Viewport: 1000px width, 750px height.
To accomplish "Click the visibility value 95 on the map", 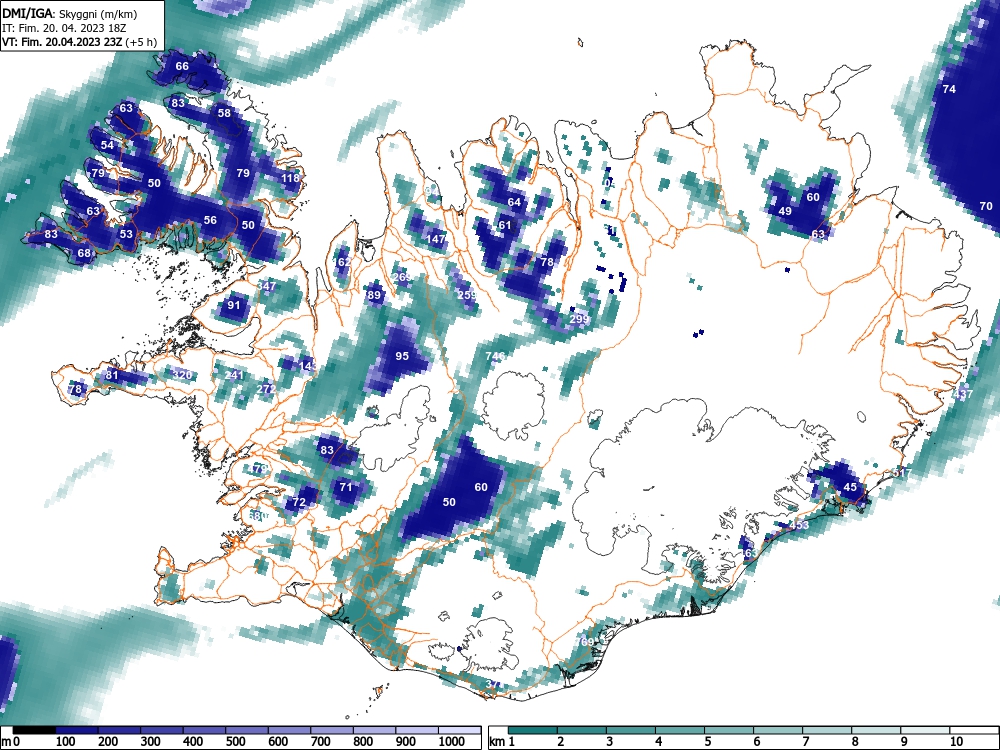I will (x=402, y=356).
